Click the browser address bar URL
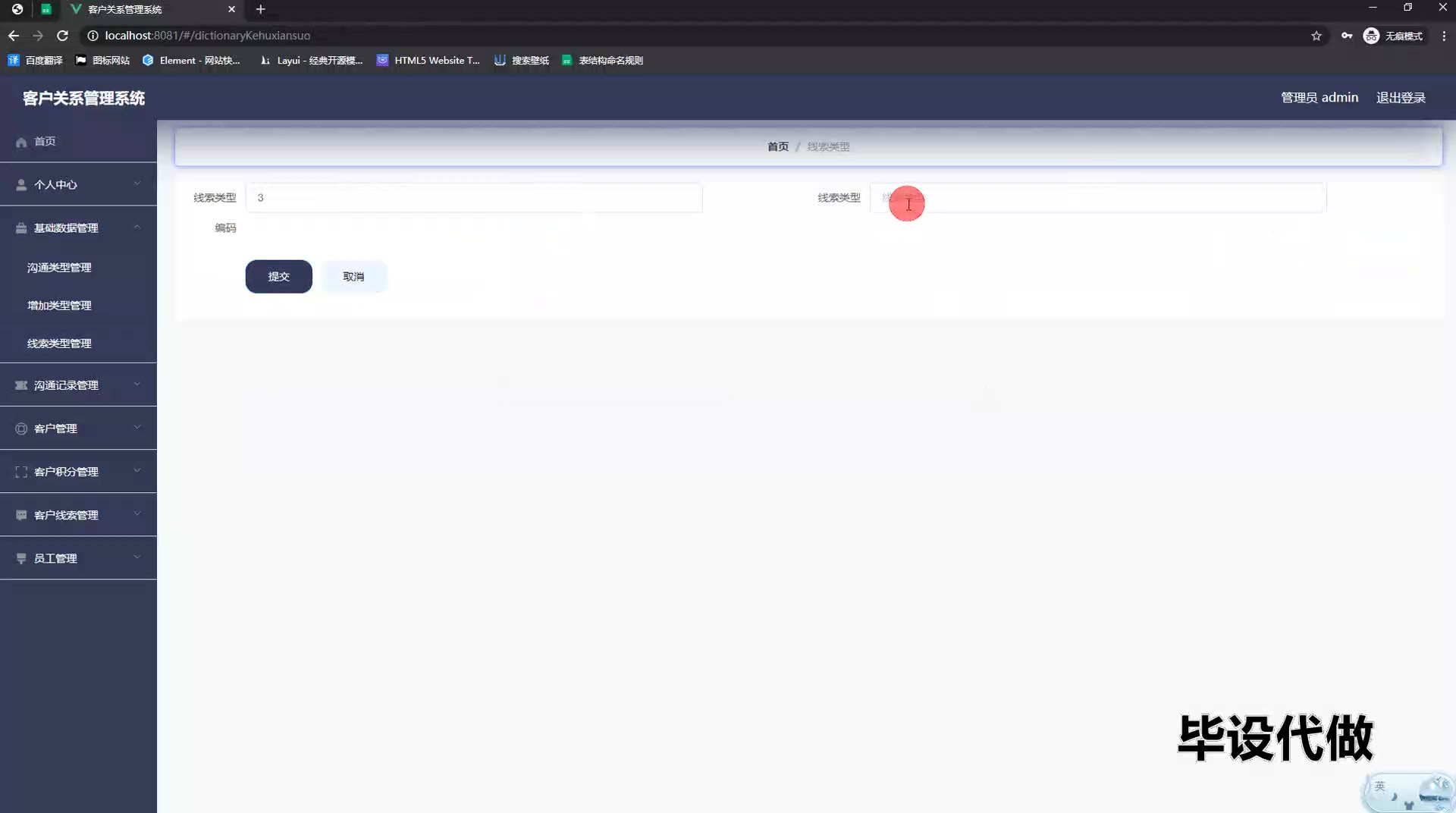1456x813 pixels. click(207, 36)
